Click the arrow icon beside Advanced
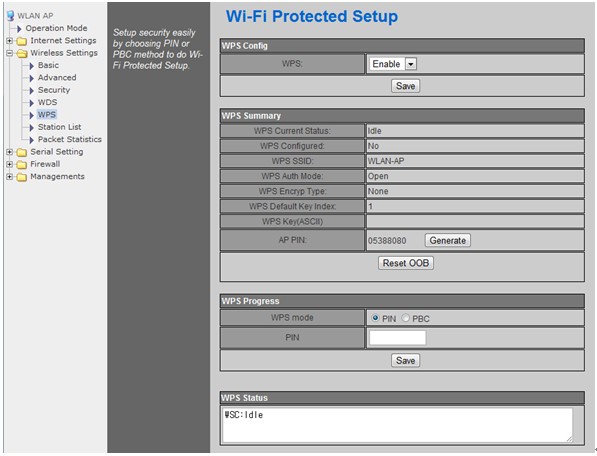597x456 pixels. 32,78
